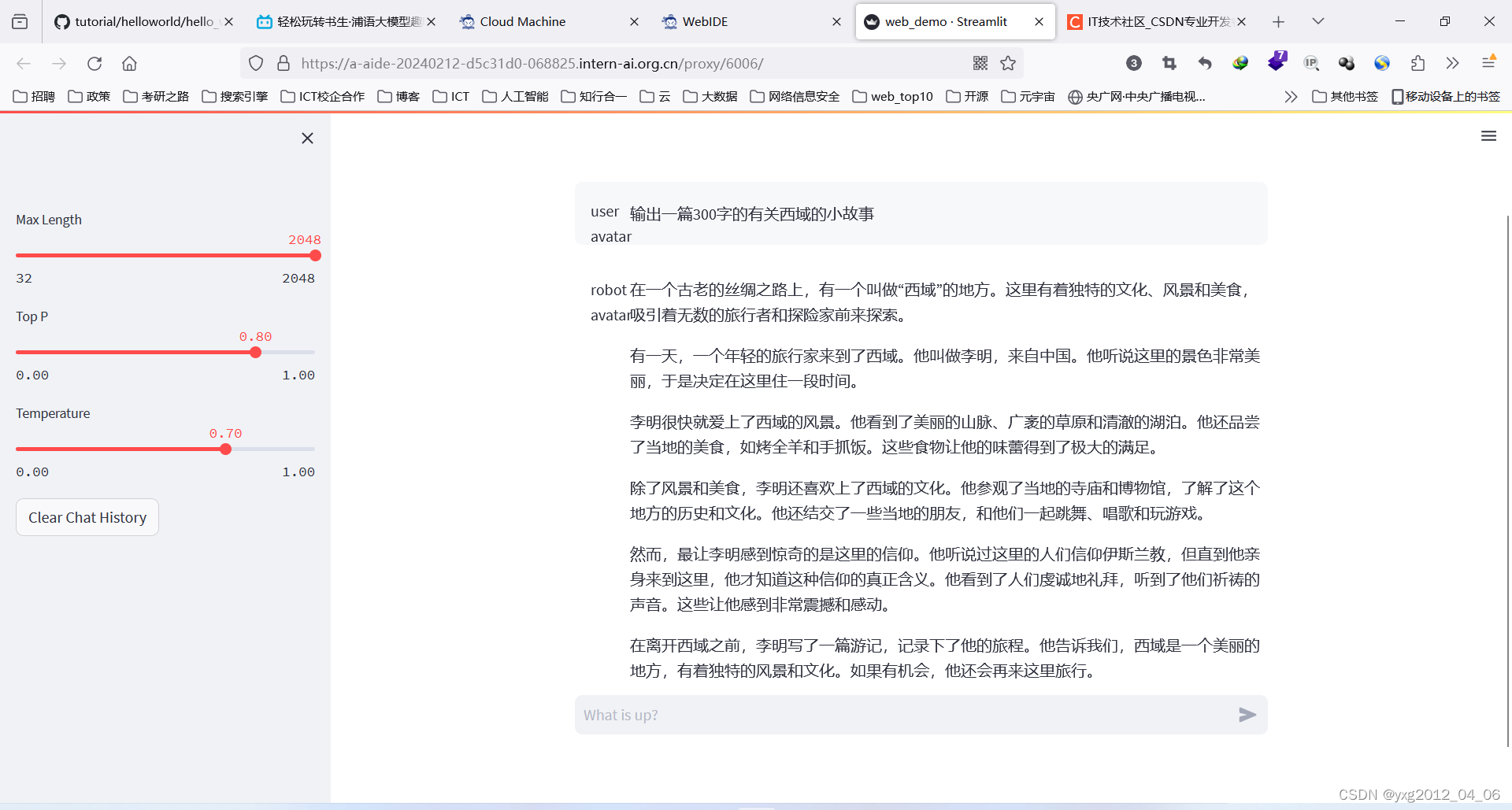This screenshot has height=810, width=1512.
Task: Open the 大数据 bookmark folder
Action: click(x=710, y=96)
